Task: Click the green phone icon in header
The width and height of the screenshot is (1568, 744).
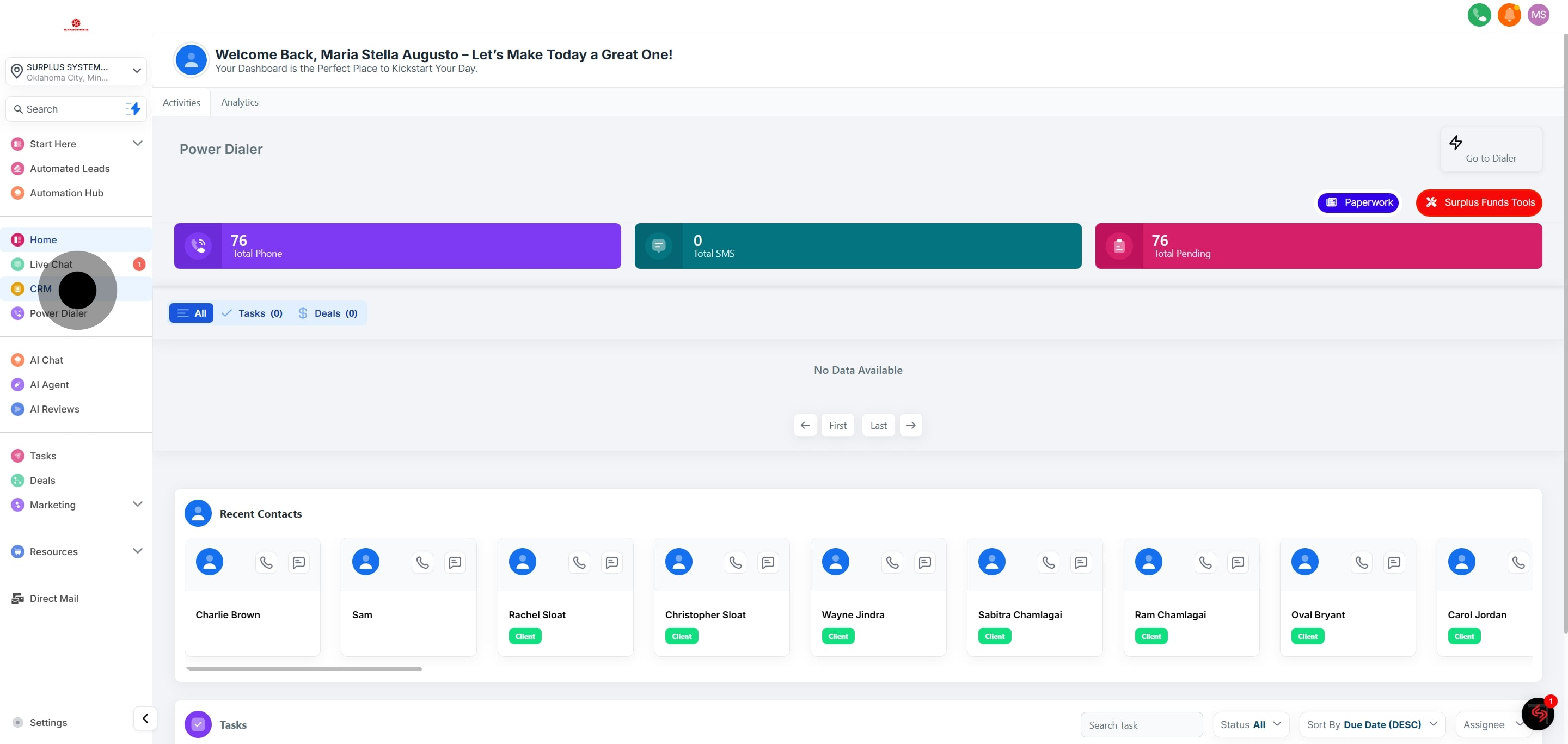Action: (x=1479, y=15)
